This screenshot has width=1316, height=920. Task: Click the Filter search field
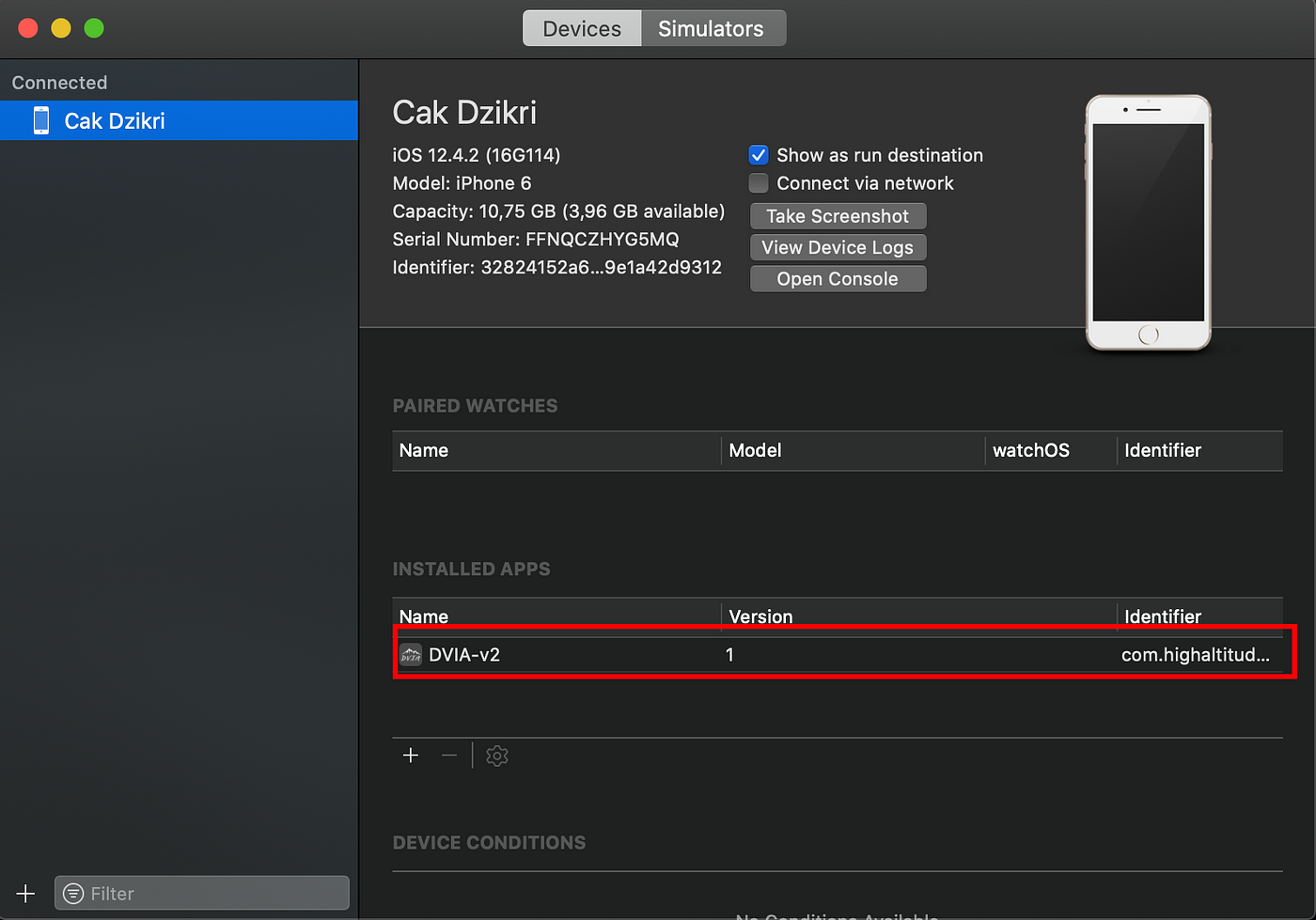click(x=202, y=893)
